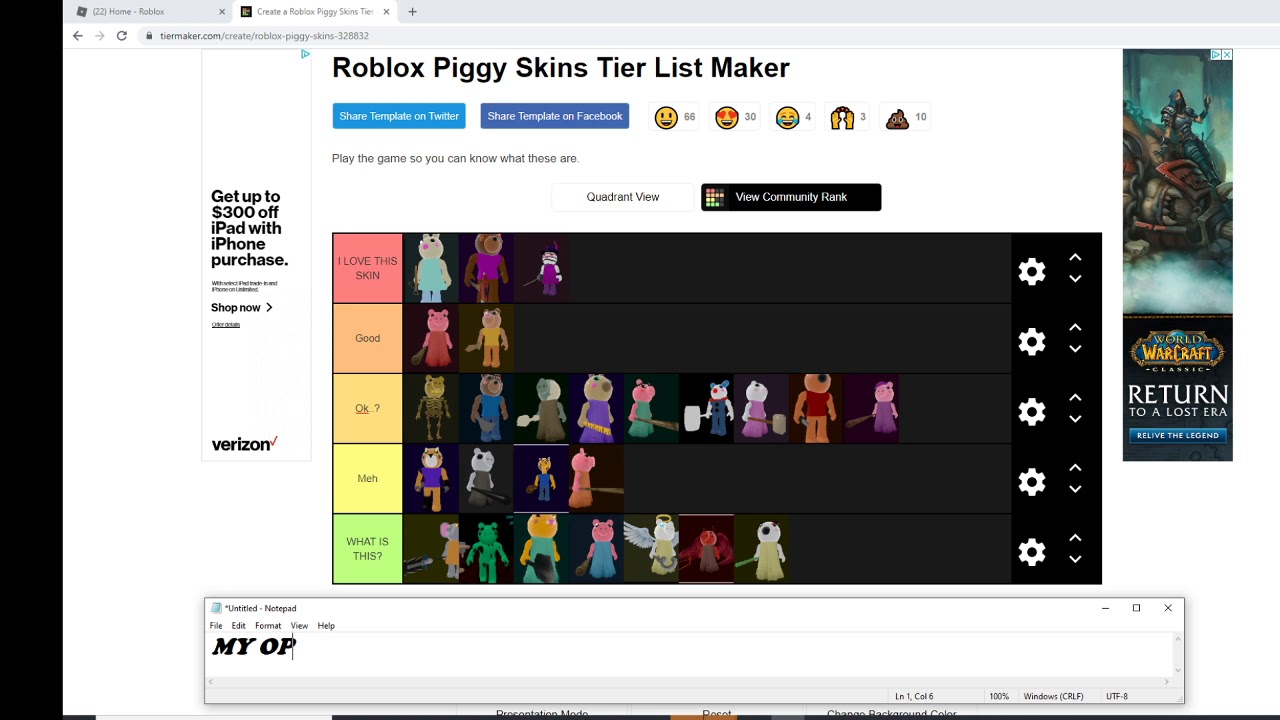The image size is (1280, 720).
Task: Open Notepad File menu
Action: point(216,626)
